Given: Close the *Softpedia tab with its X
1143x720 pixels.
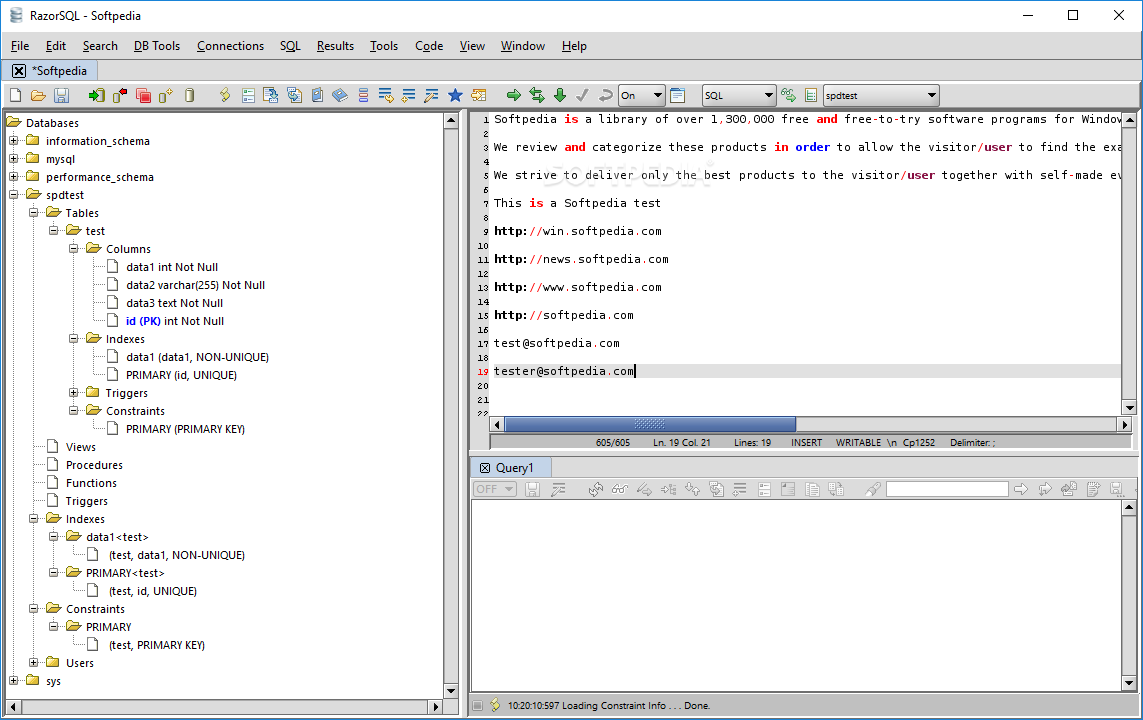Looking at the screenshot, I should pos(19,71).
